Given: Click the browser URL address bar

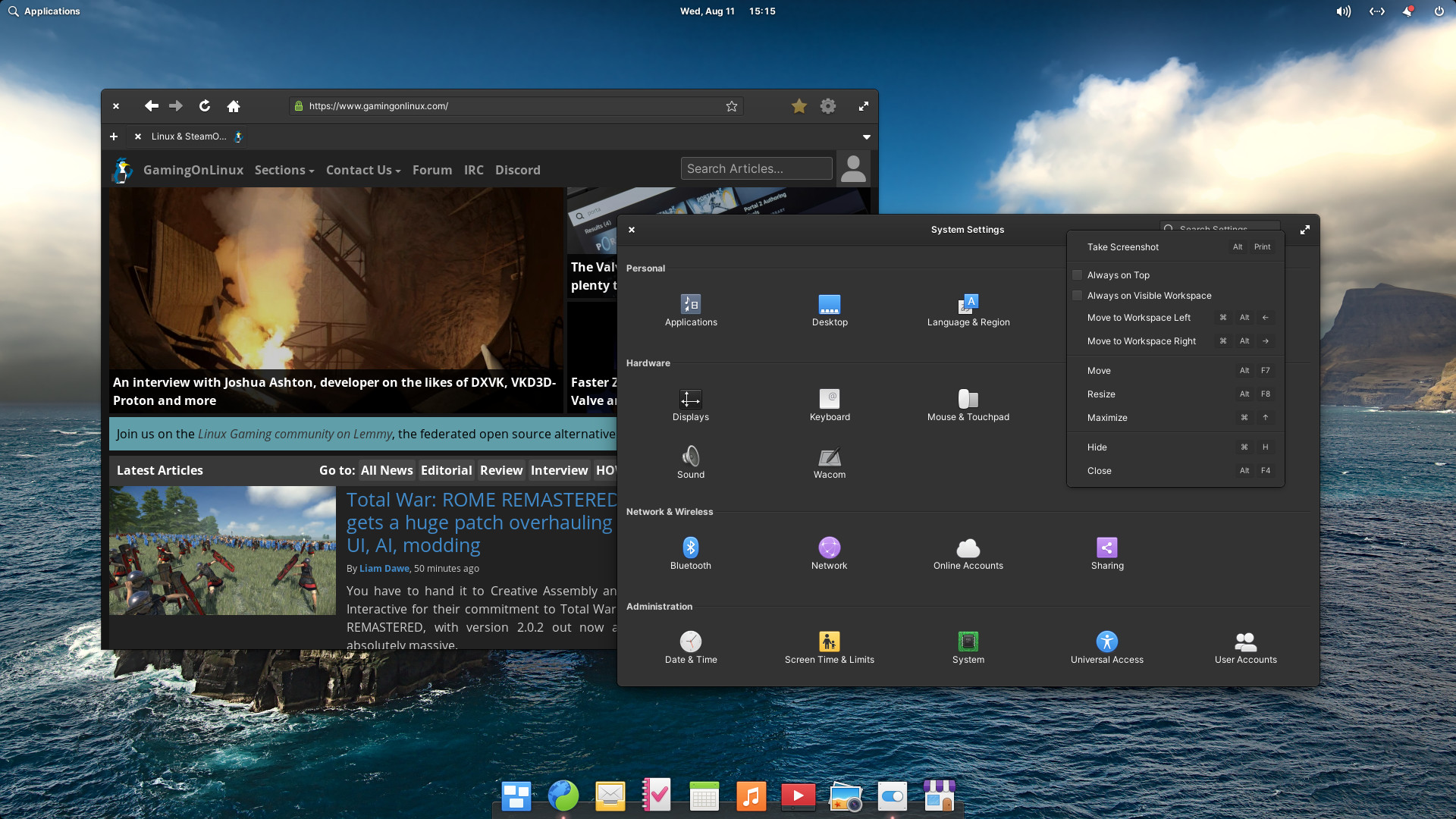Looking at the screenshot, I should [516, 106].
